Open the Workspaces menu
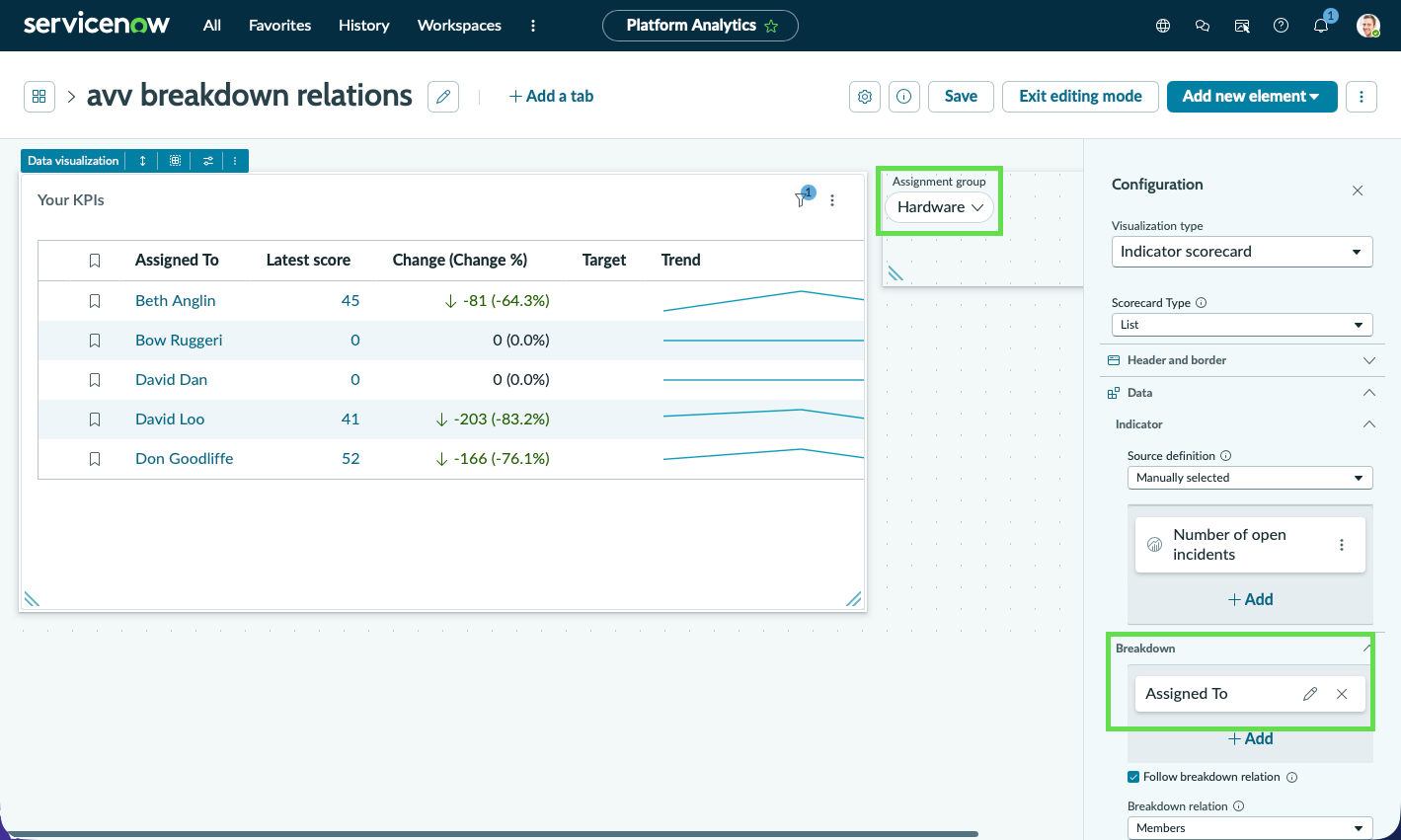1401x840 pixels. tap(459, 26)
